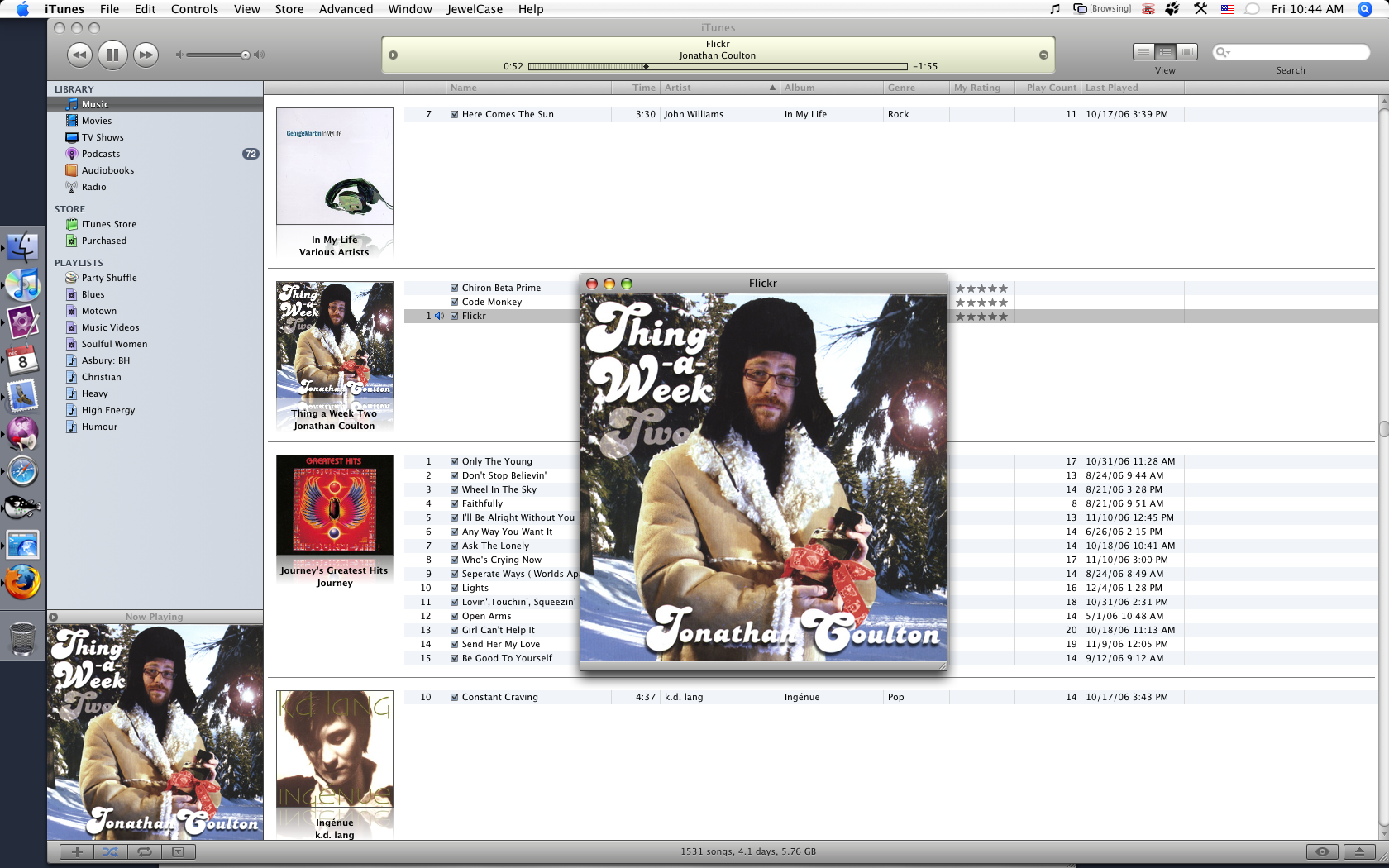The height and width of the screenshot is (868, 1389).
Task: Uncheck Here Comes The Sun checkbox
Action: pos(455,115)
